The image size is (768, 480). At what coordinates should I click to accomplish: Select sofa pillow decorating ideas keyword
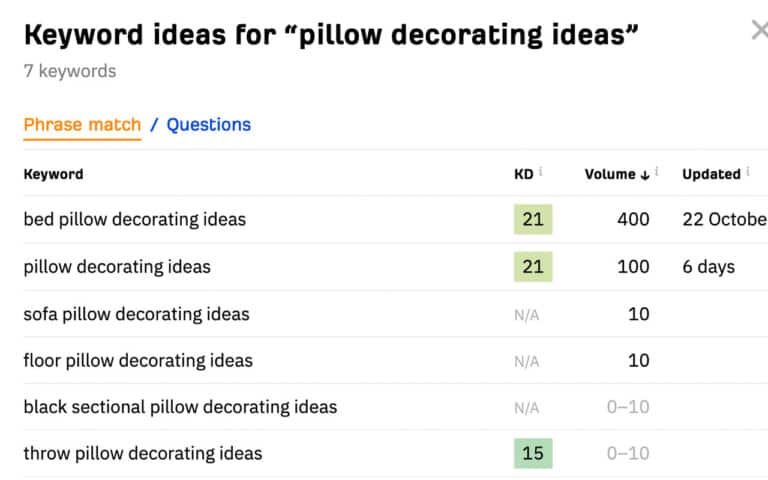(x=136, y=314)
